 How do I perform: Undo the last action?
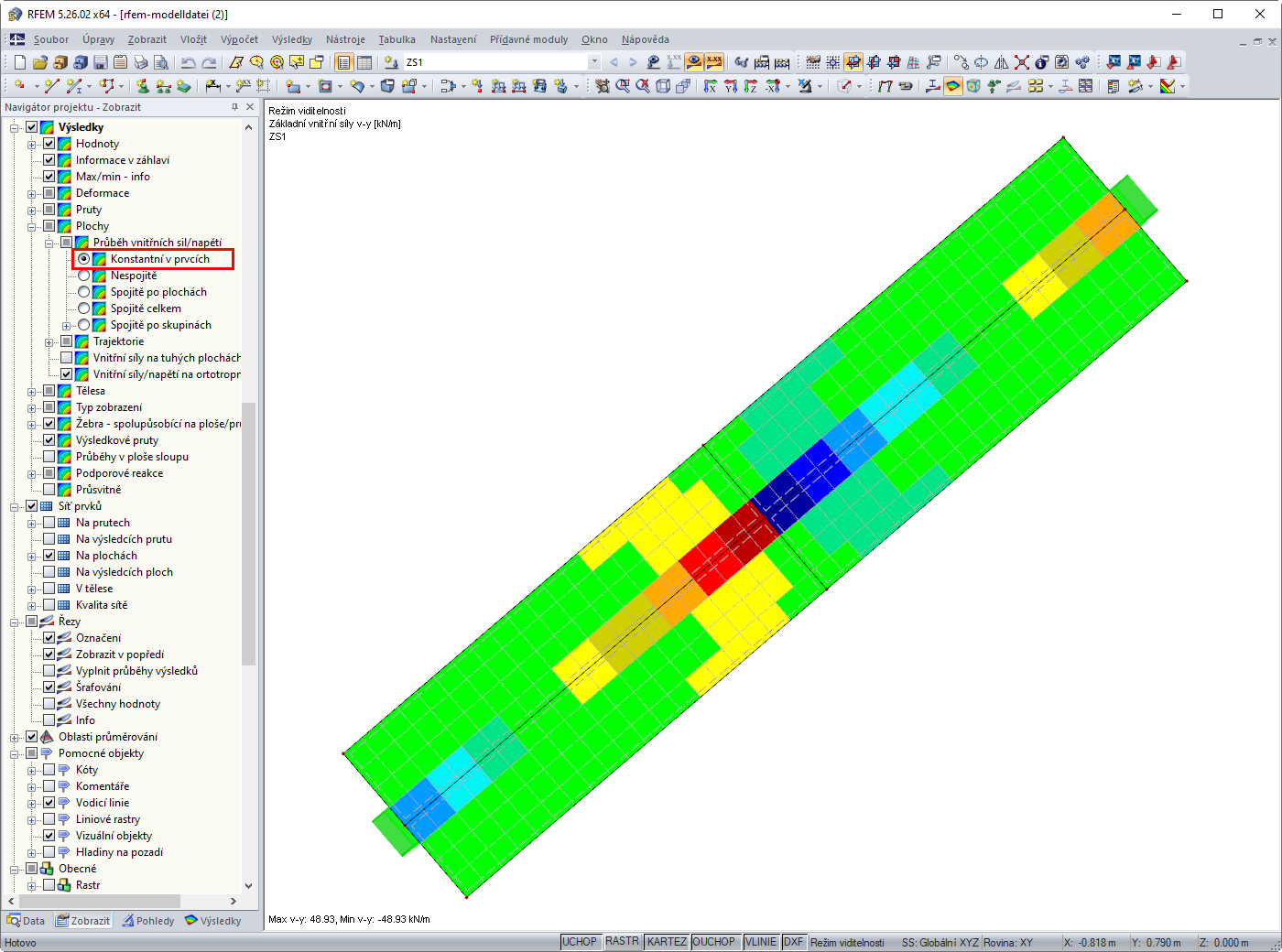click(188, 62)
